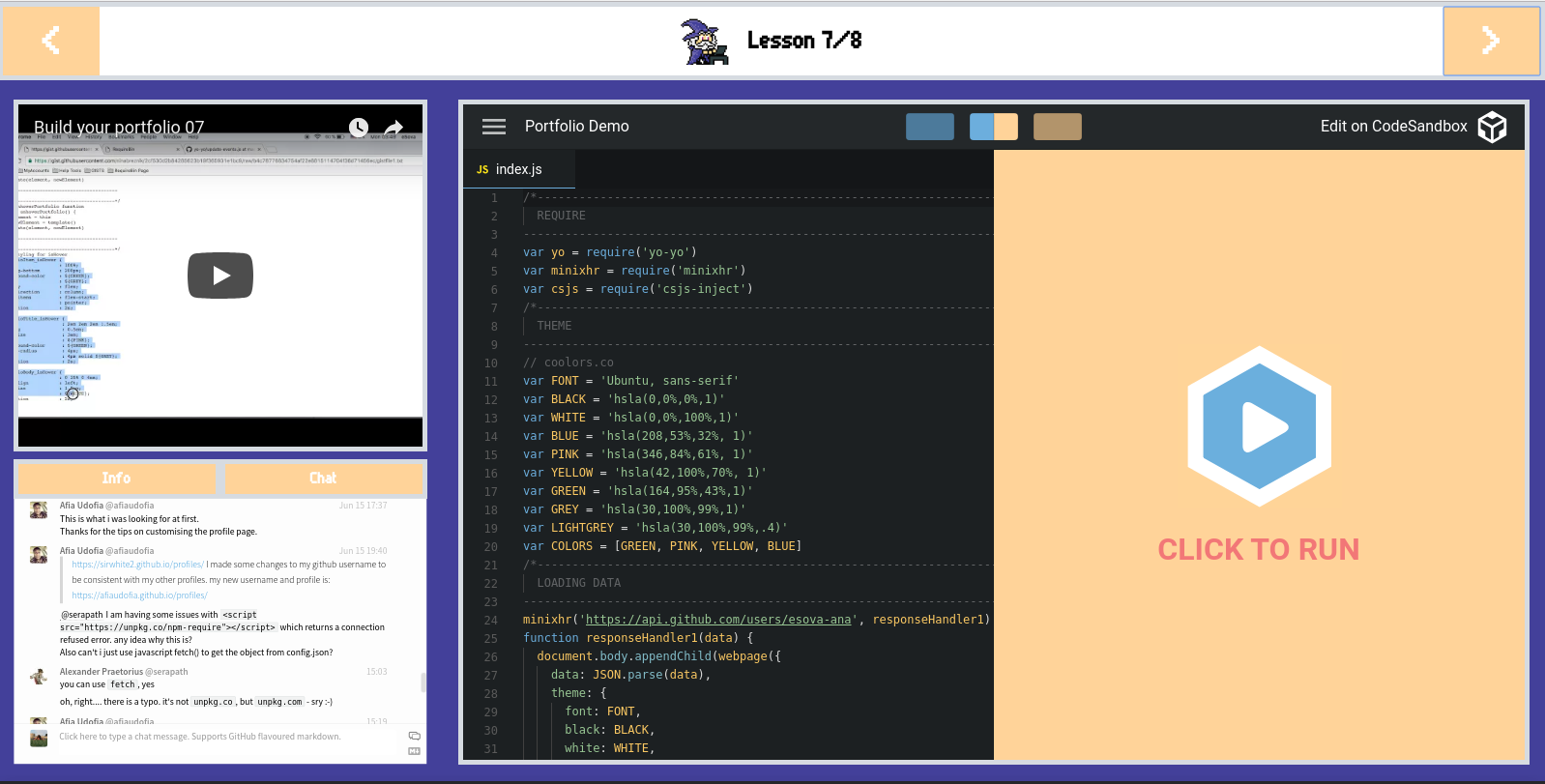1545x784 pixels.
Task: Open the video Watch later clock icon
Action: tap(359, 128)
